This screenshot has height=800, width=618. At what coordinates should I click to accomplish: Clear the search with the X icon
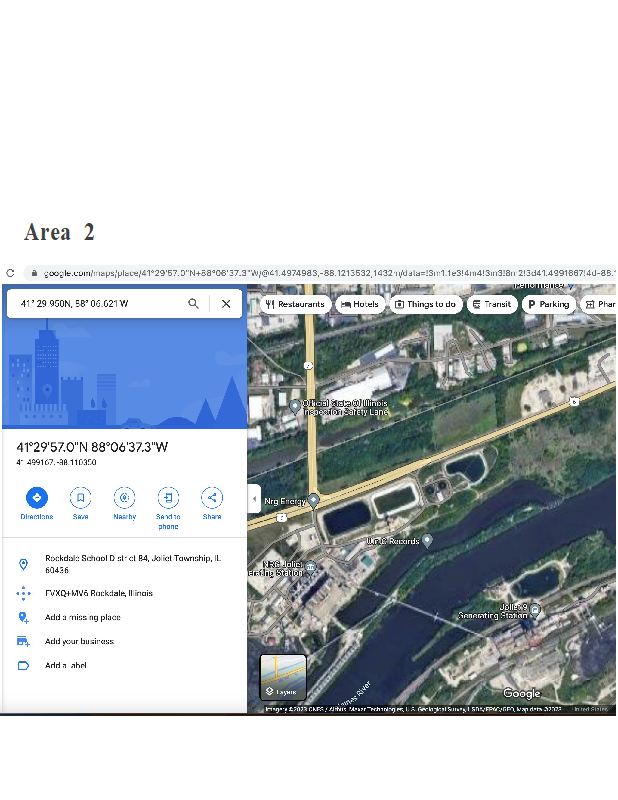click(x=226, y=304)
